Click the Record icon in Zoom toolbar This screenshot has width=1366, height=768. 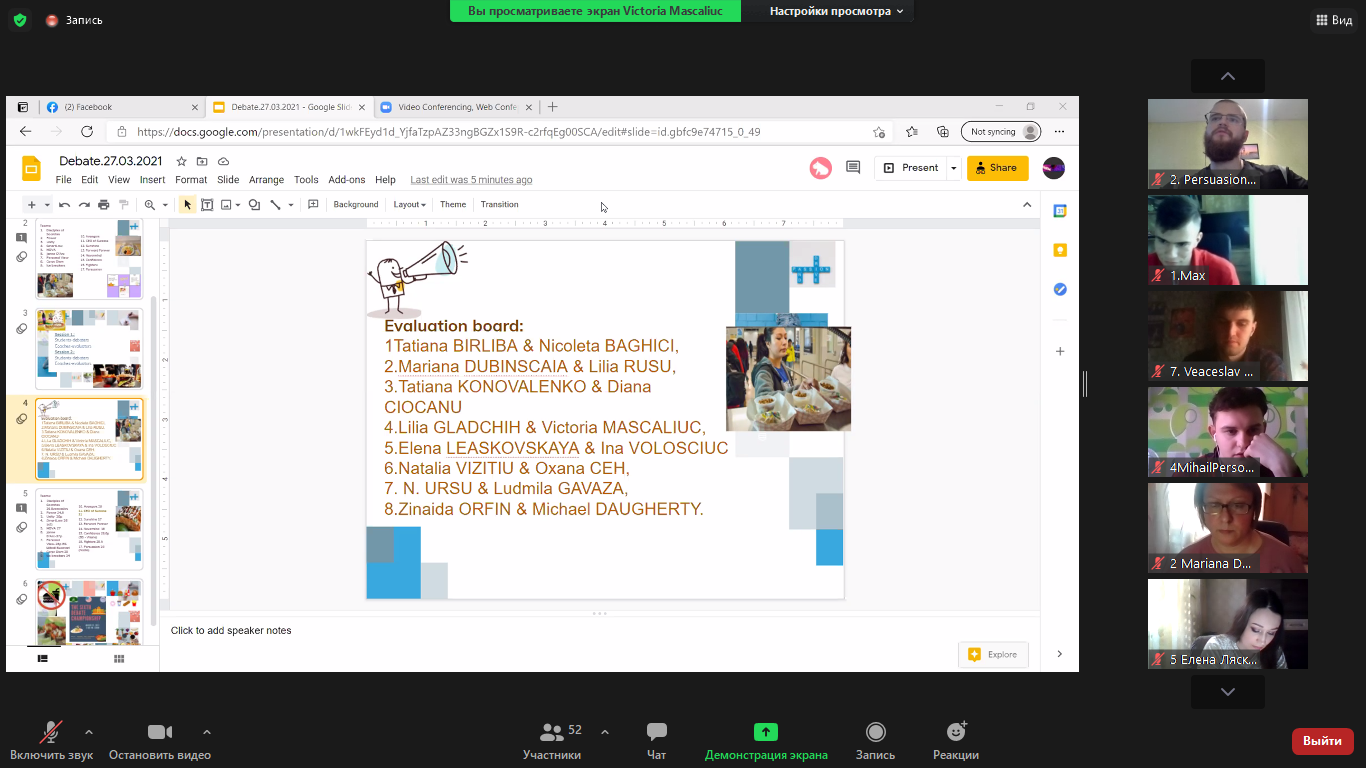(875, 732)
